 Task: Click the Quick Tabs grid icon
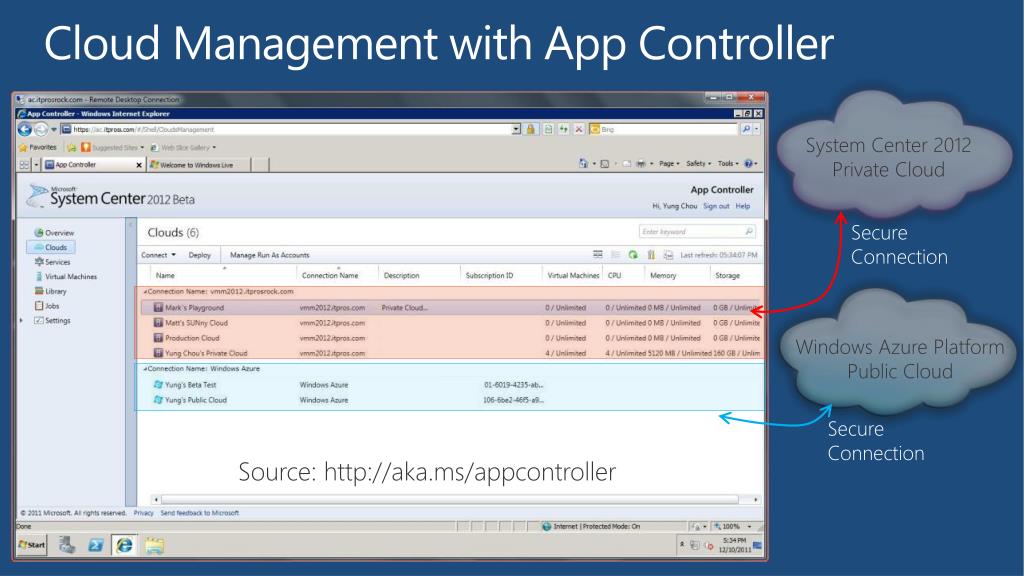point(24,165)
